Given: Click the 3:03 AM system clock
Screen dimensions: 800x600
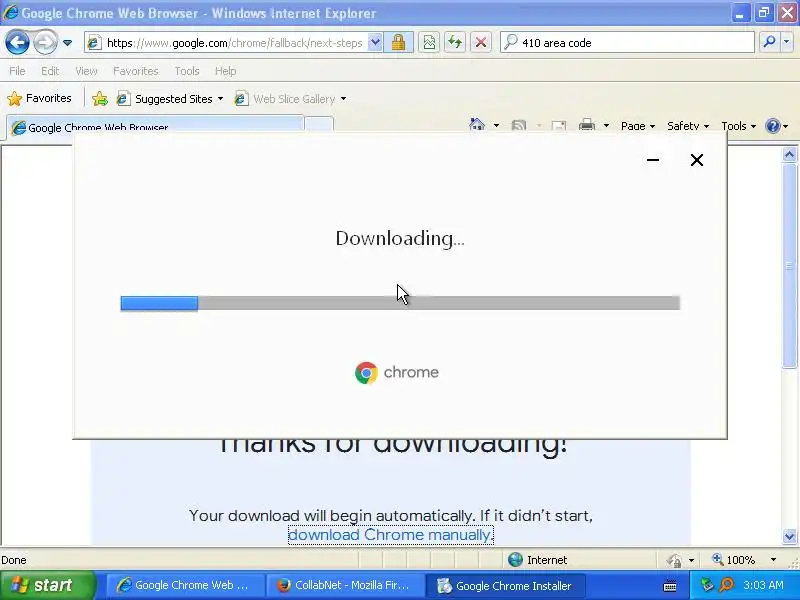Looking at the screenshot, I should 763,585.
